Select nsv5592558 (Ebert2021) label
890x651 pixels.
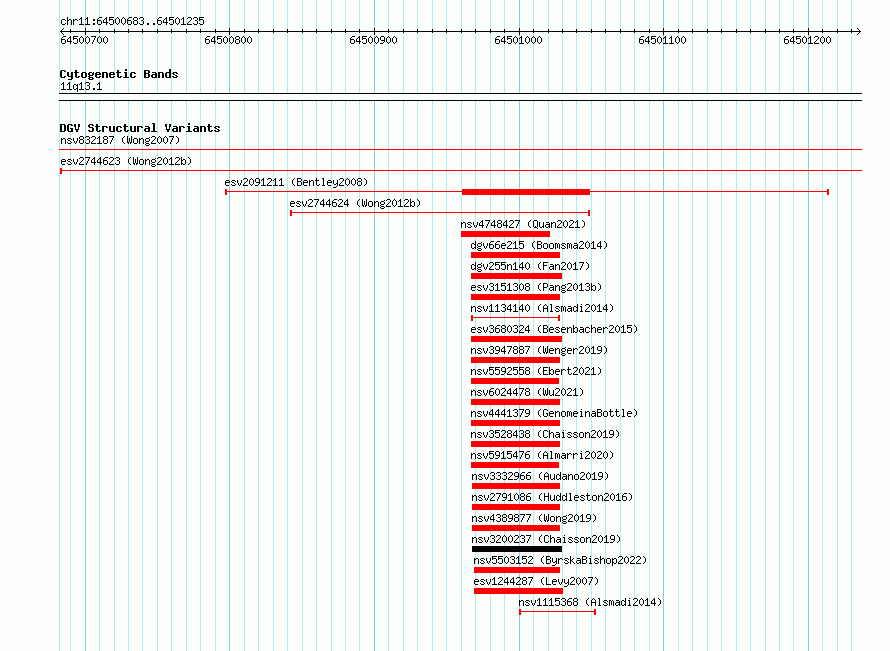click(536, 371)
